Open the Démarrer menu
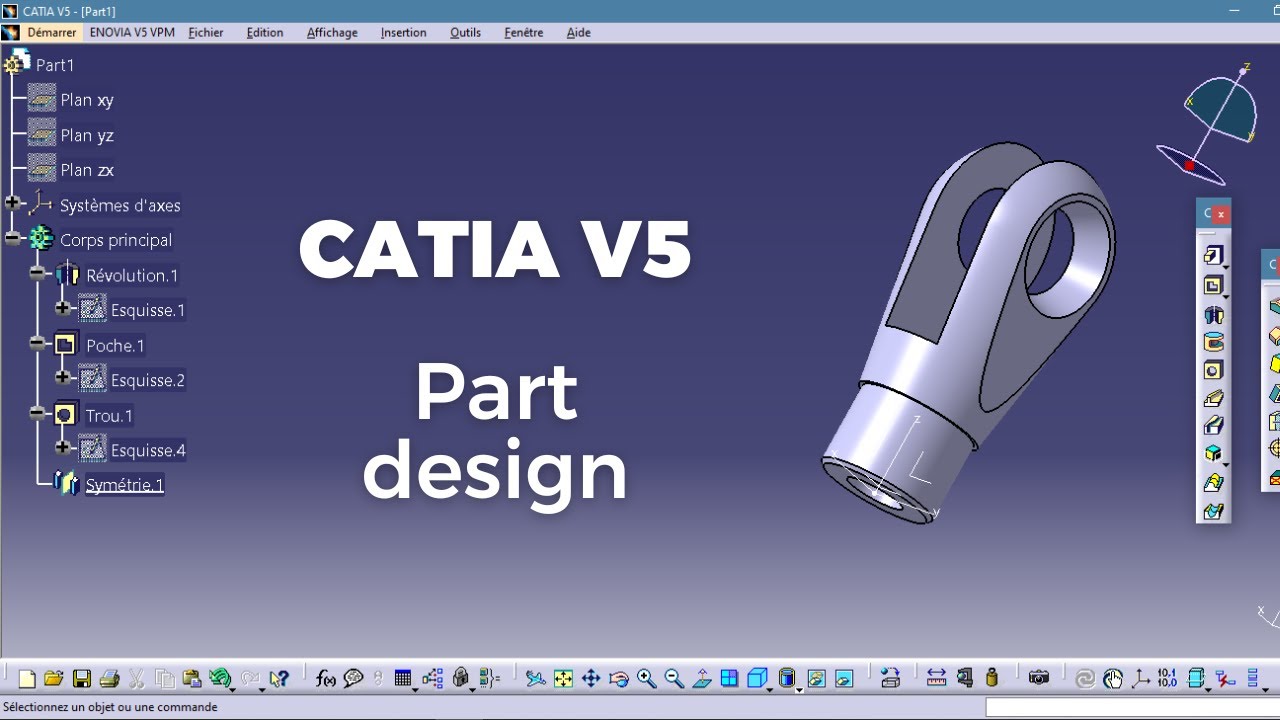This screenshot has height=720, width=1280. pos(51,32)
